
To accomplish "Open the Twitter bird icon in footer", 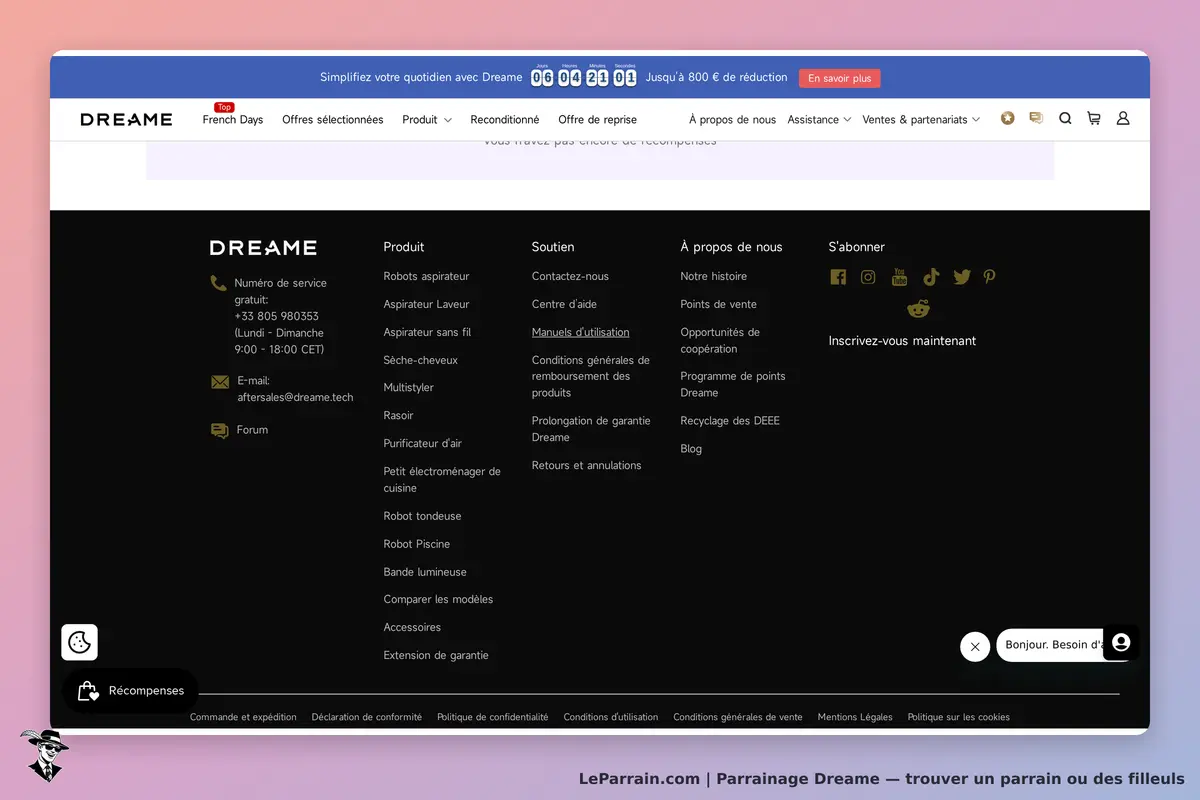I will pos(962,277).
